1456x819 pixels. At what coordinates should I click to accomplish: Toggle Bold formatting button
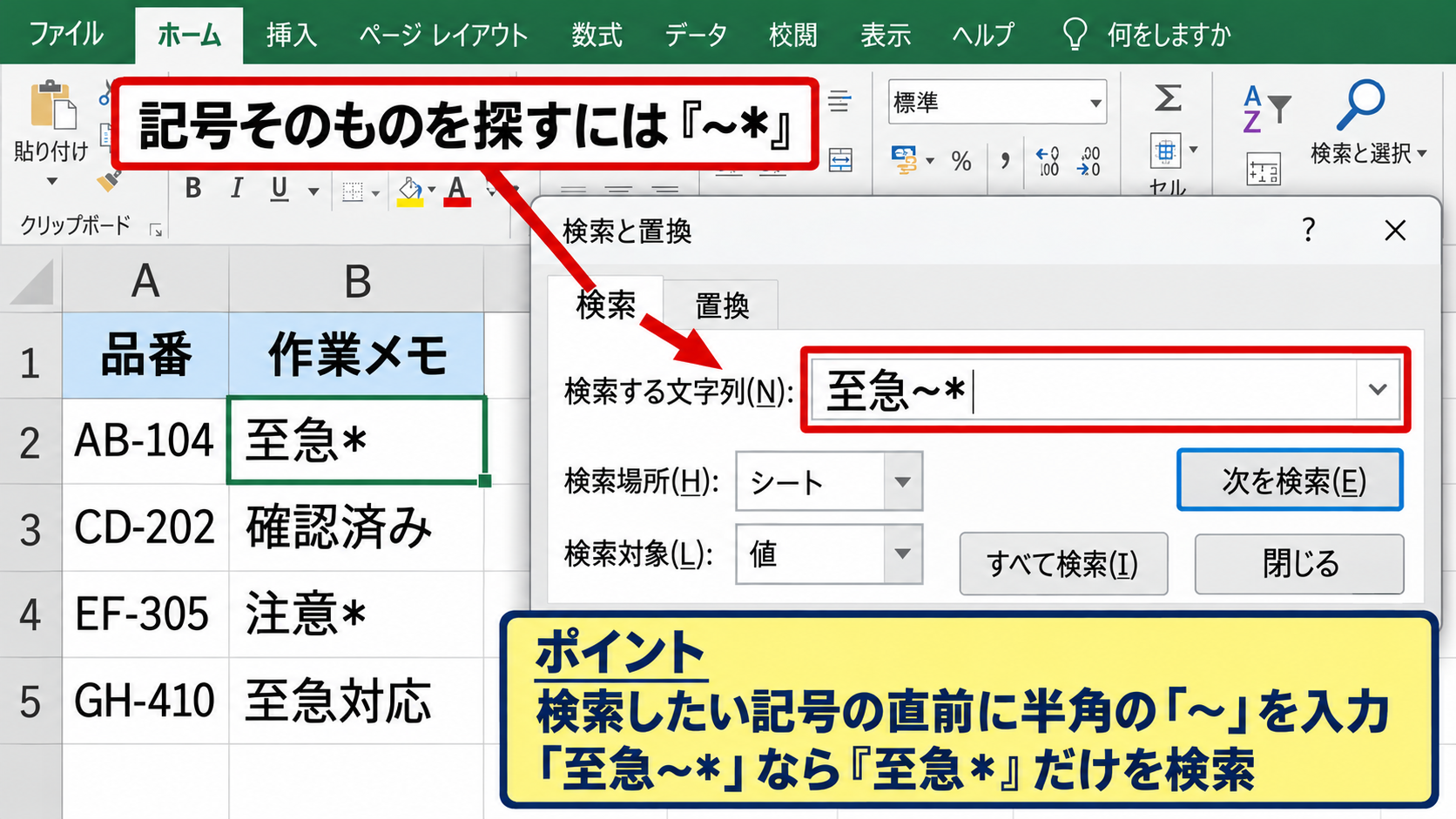tap(193, 188)
